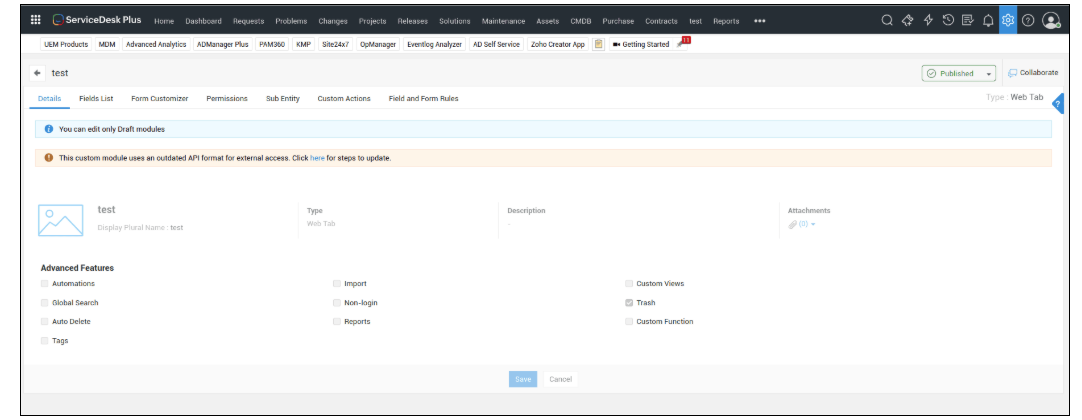
Task: Toggle the Global Search checkbox
Action: [x=44, y=303]
